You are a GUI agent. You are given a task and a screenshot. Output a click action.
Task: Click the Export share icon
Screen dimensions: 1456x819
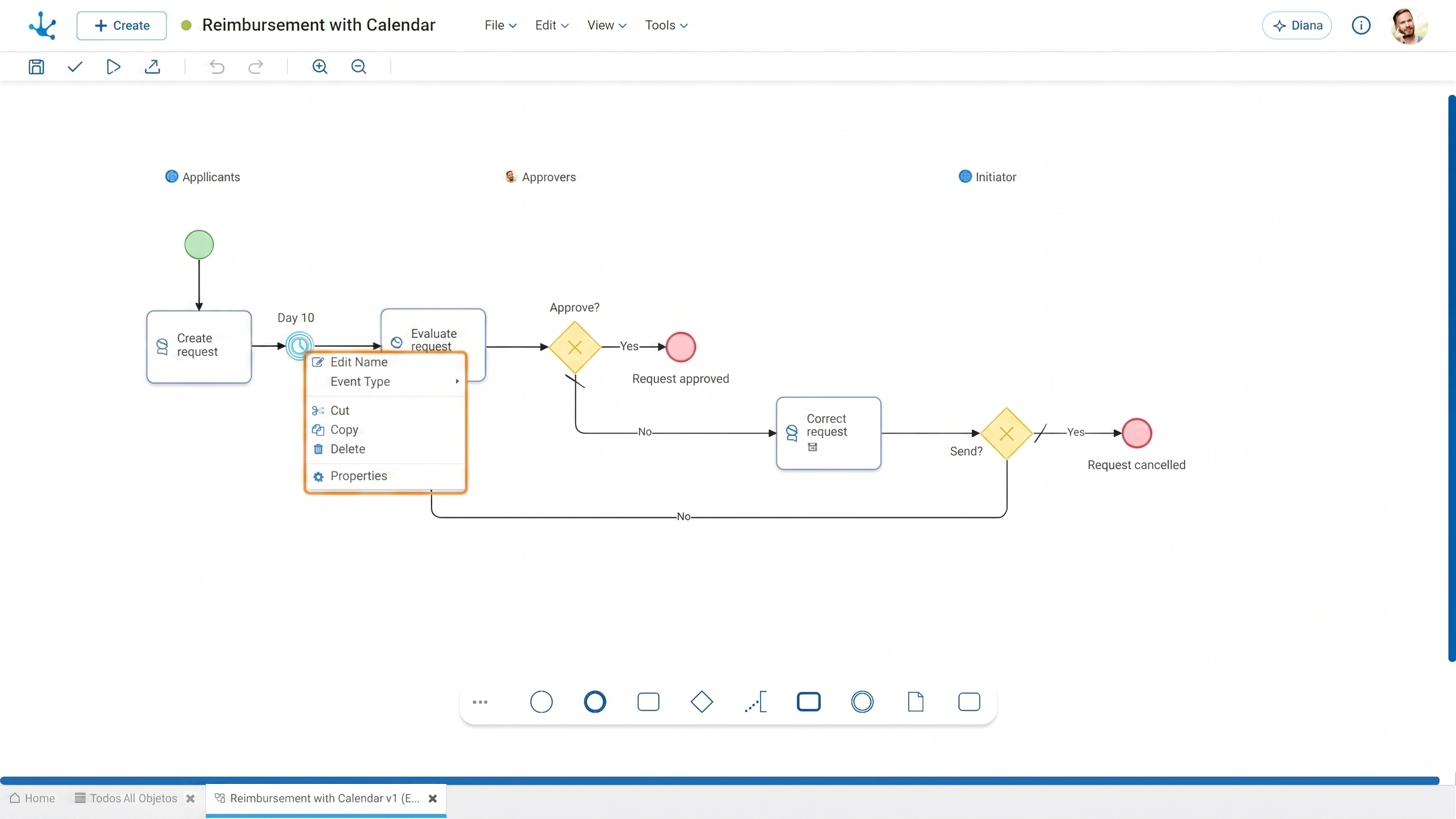click(x=153, y=67)
